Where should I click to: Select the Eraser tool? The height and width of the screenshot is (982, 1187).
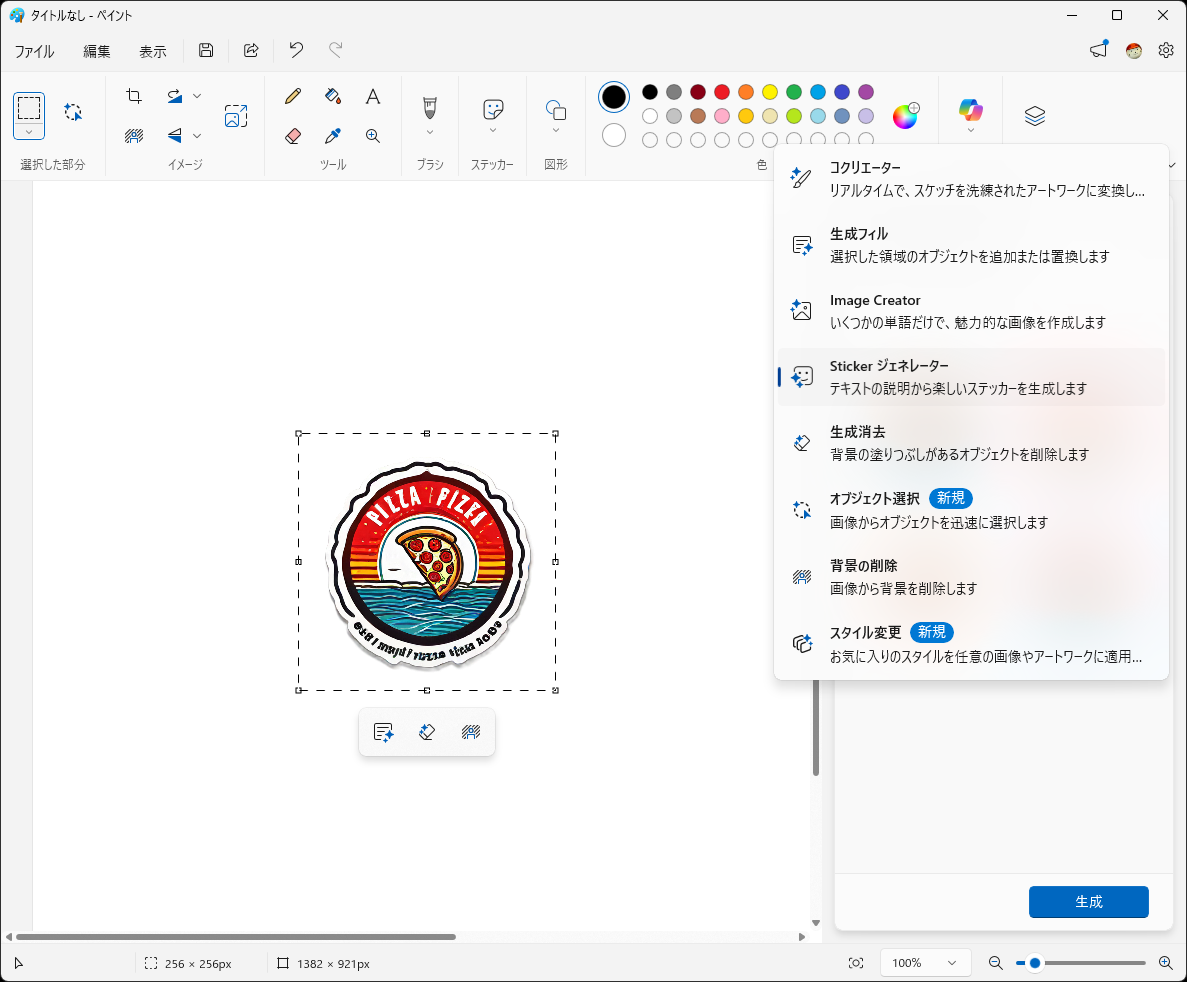pyautogui.click(x=293, y=135)
